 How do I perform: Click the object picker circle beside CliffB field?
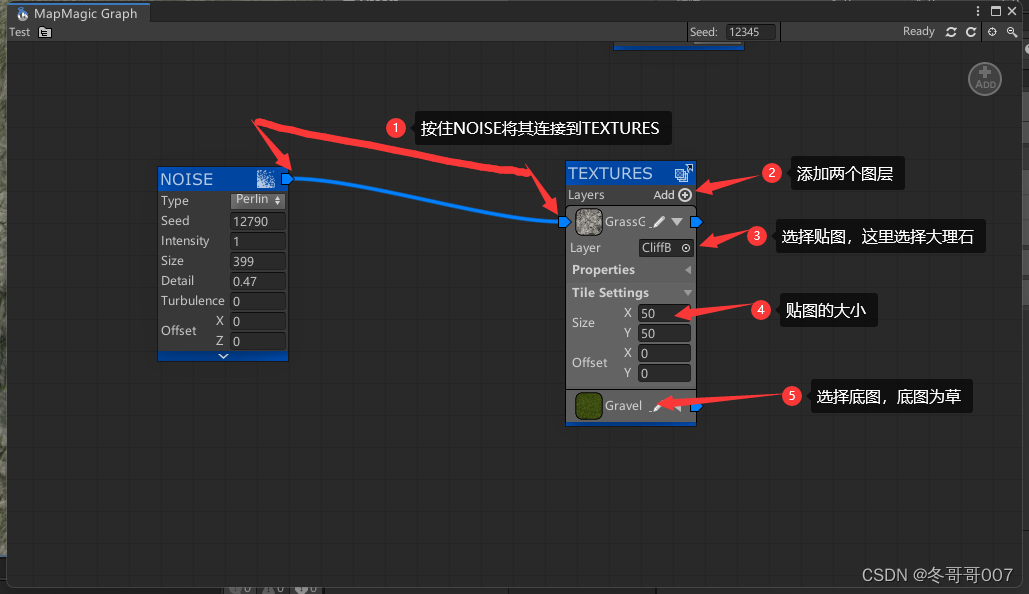686,247
